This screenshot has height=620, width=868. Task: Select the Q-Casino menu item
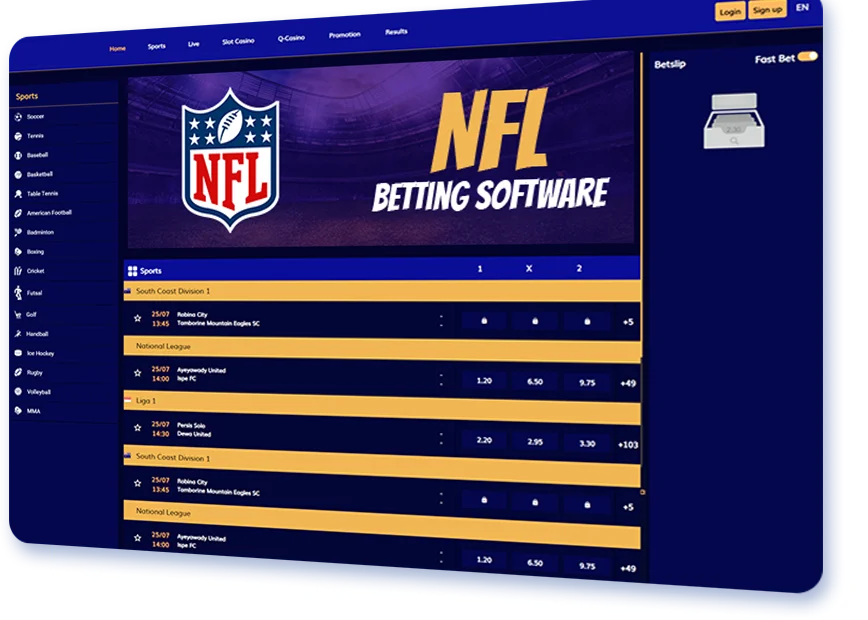[x=291, y=38]
